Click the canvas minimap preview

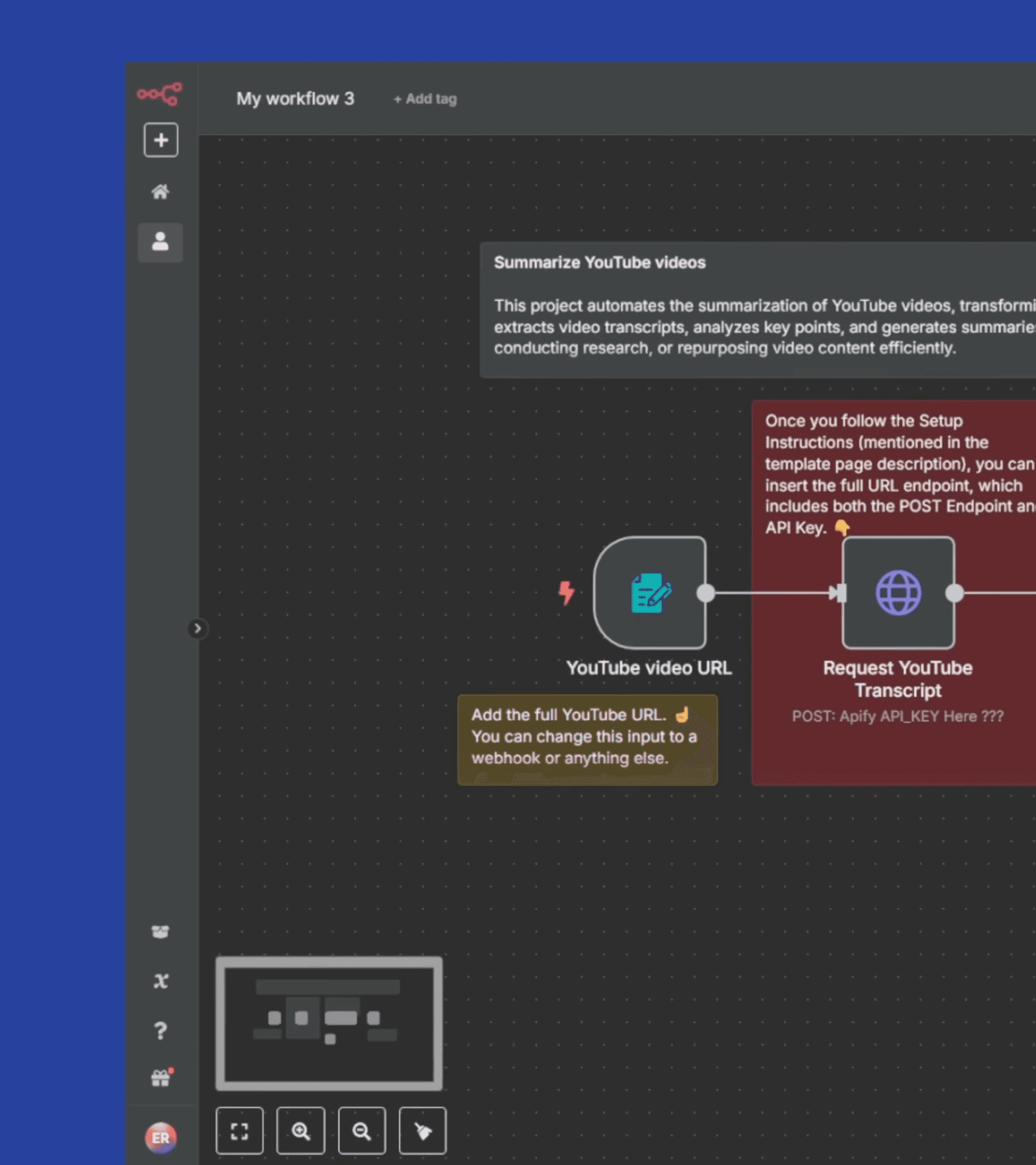click(x=329, y=1023)
